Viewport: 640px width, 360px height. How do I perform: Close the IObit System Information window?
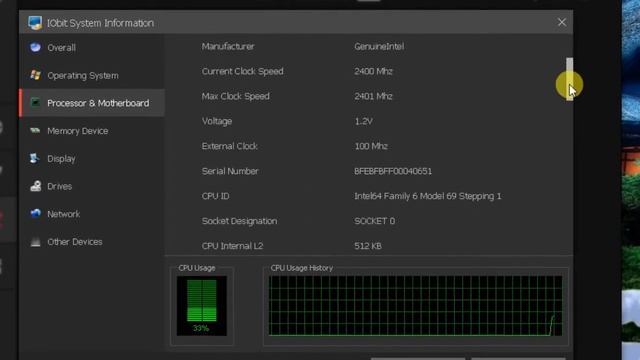[562, 22]
